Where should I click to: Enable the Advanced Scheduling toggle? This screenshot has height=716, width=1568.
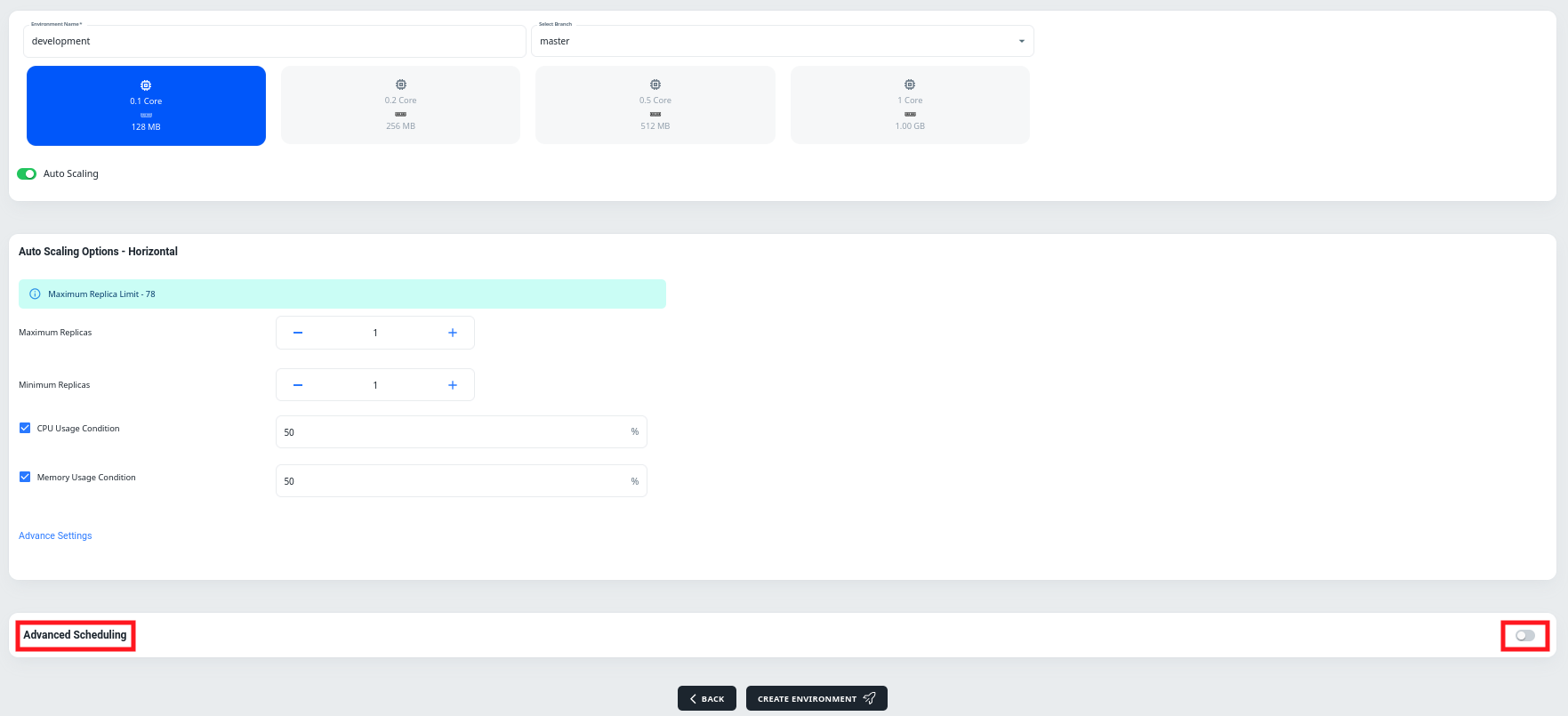pos(1525,635)
